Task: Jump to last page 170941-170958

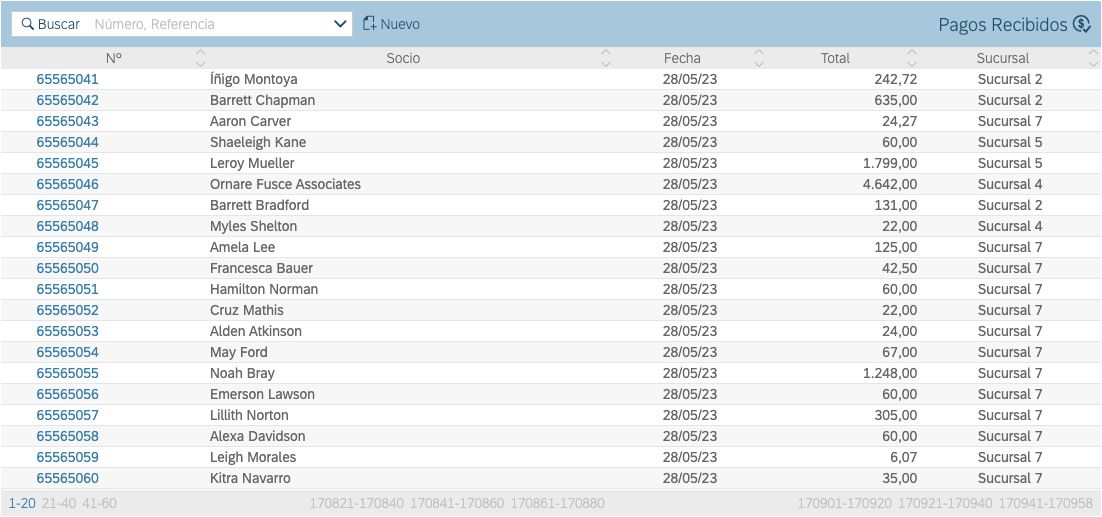Action: point(1046,503)
